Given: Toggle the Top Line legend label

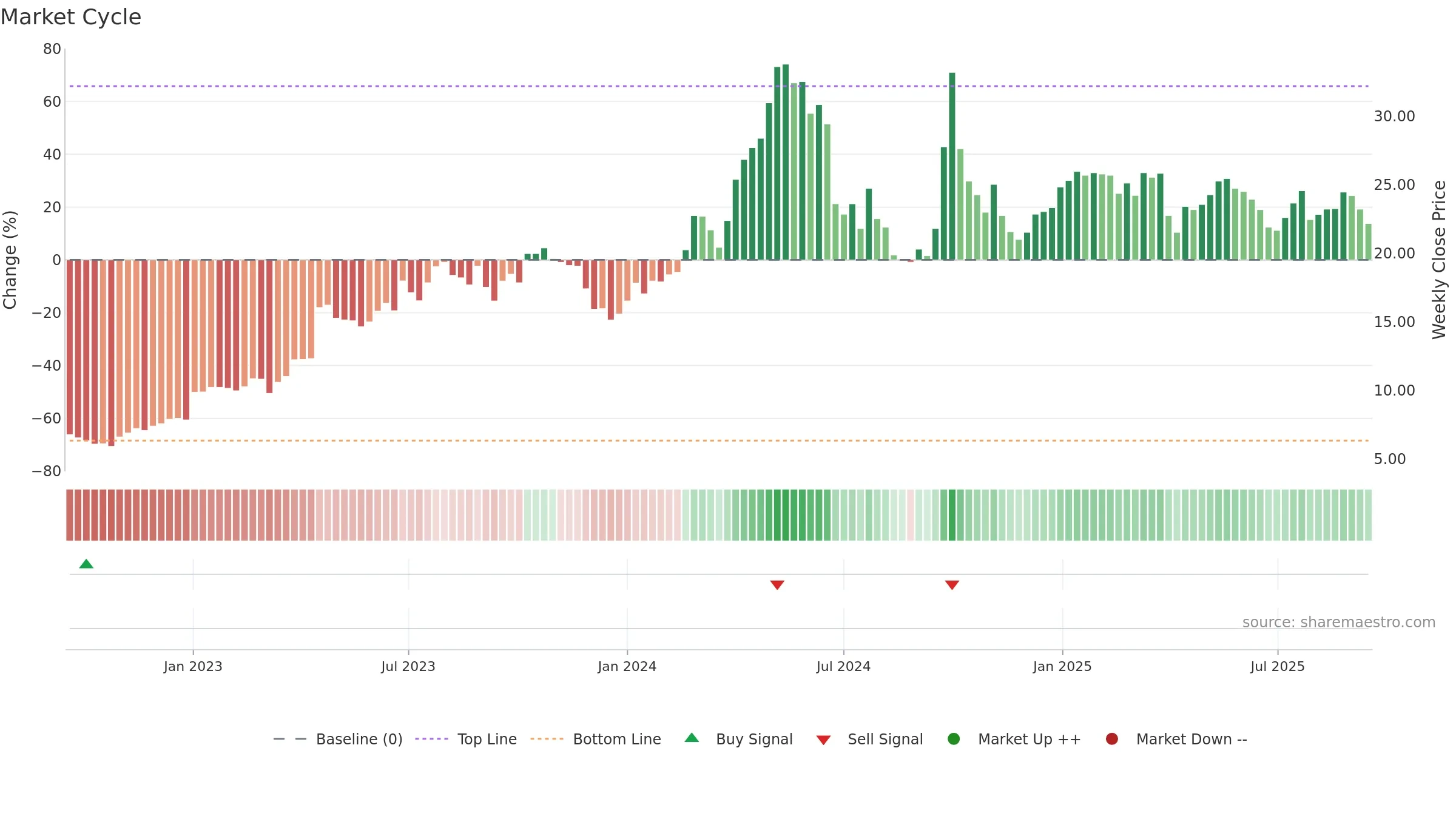Looking at the screenshot, I should (487, 739).
